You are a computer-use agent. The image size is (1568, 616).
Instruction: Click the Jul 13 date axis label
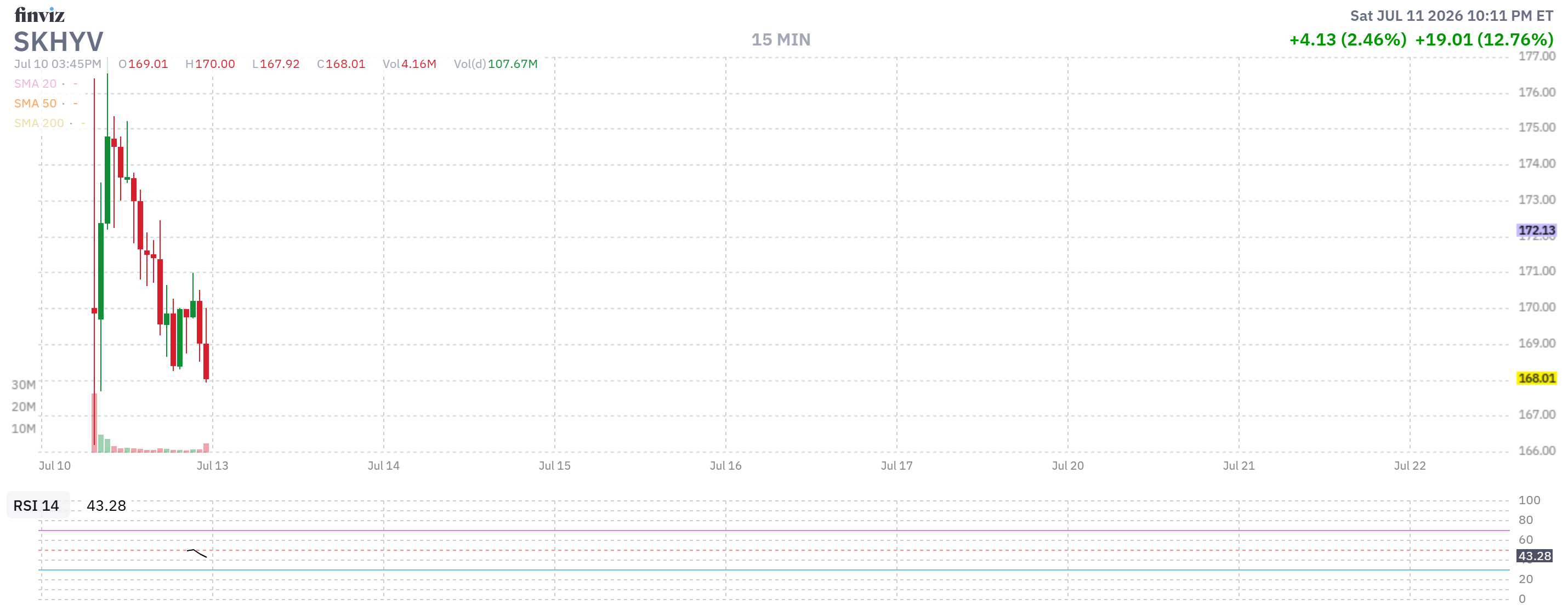coord(212,466)
